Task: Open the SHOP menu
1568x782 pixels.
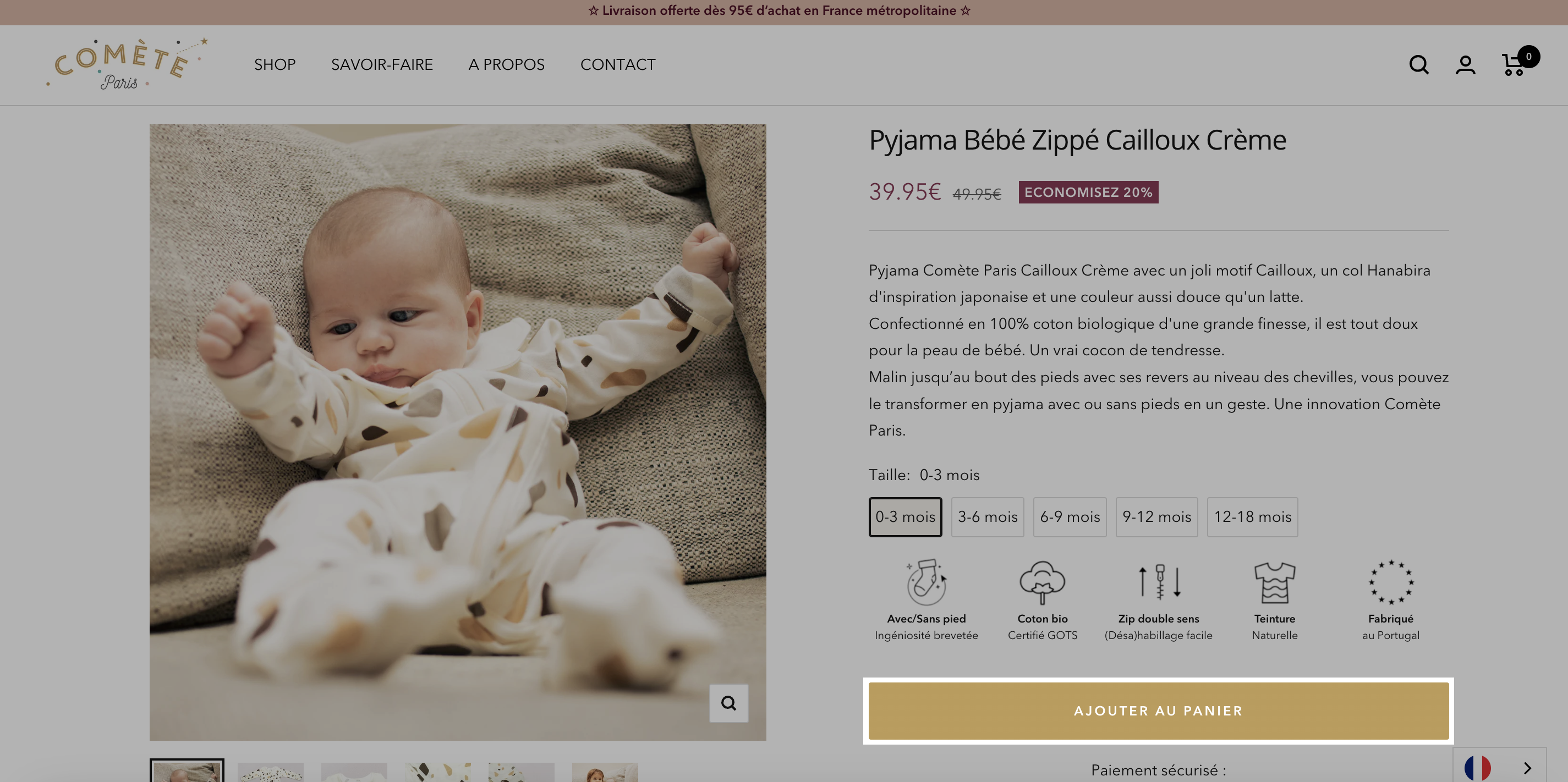Action: (275, 64)
